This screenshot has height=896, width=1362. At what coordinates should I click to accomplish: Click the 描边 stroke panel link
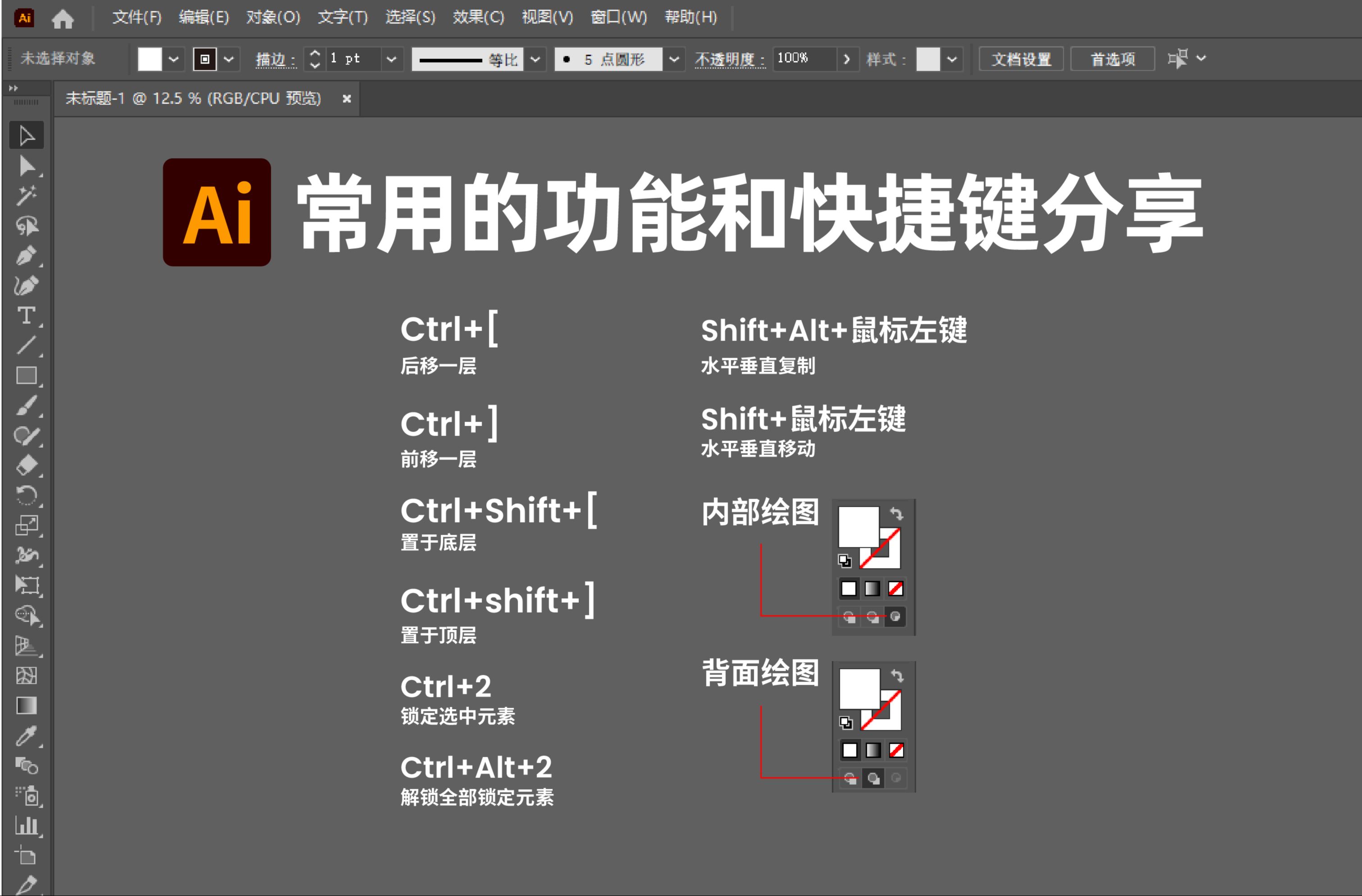click(x=276, y=59)
